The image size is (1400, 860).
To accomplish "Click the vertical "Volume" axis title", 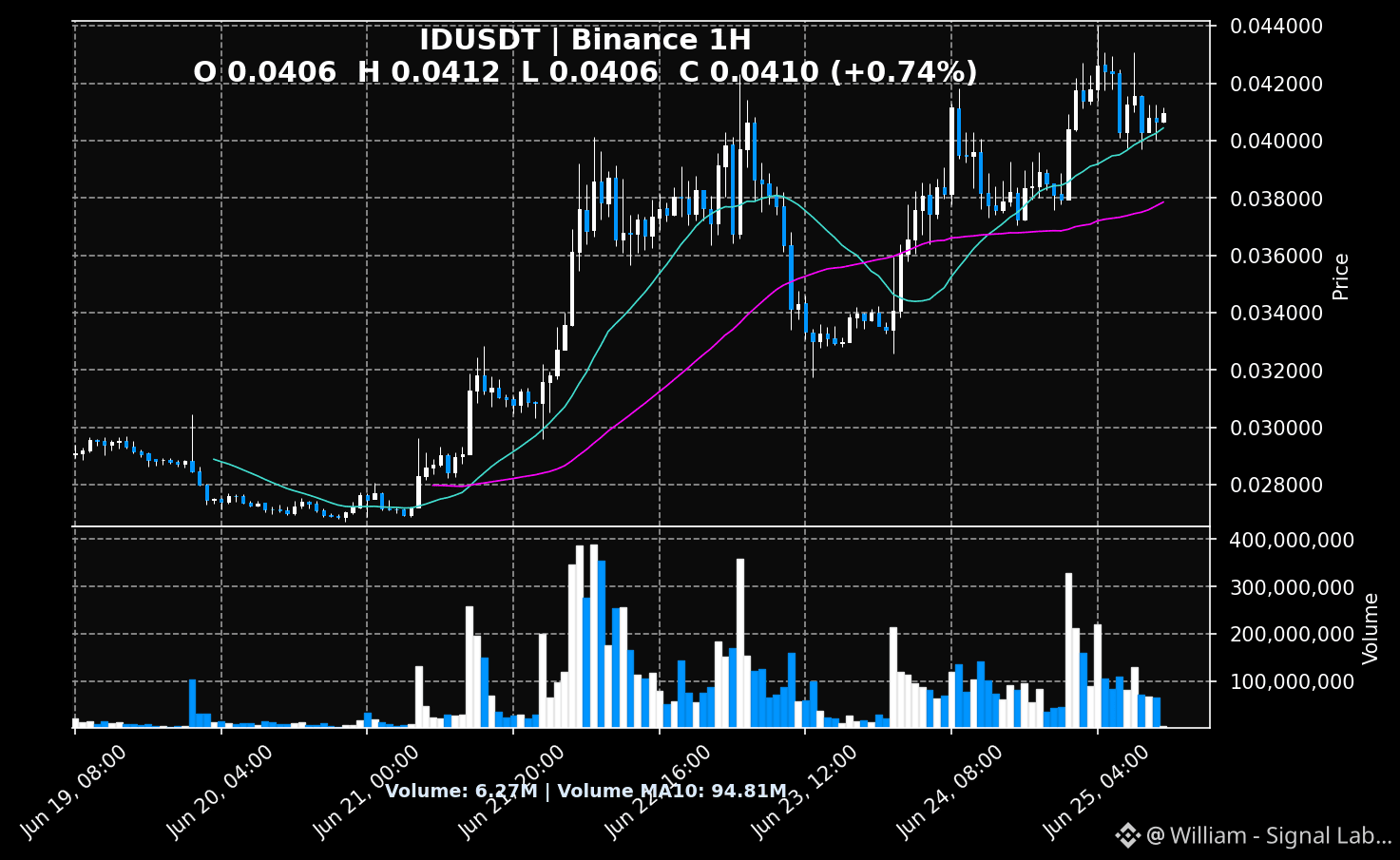I will click(1371, 628).
